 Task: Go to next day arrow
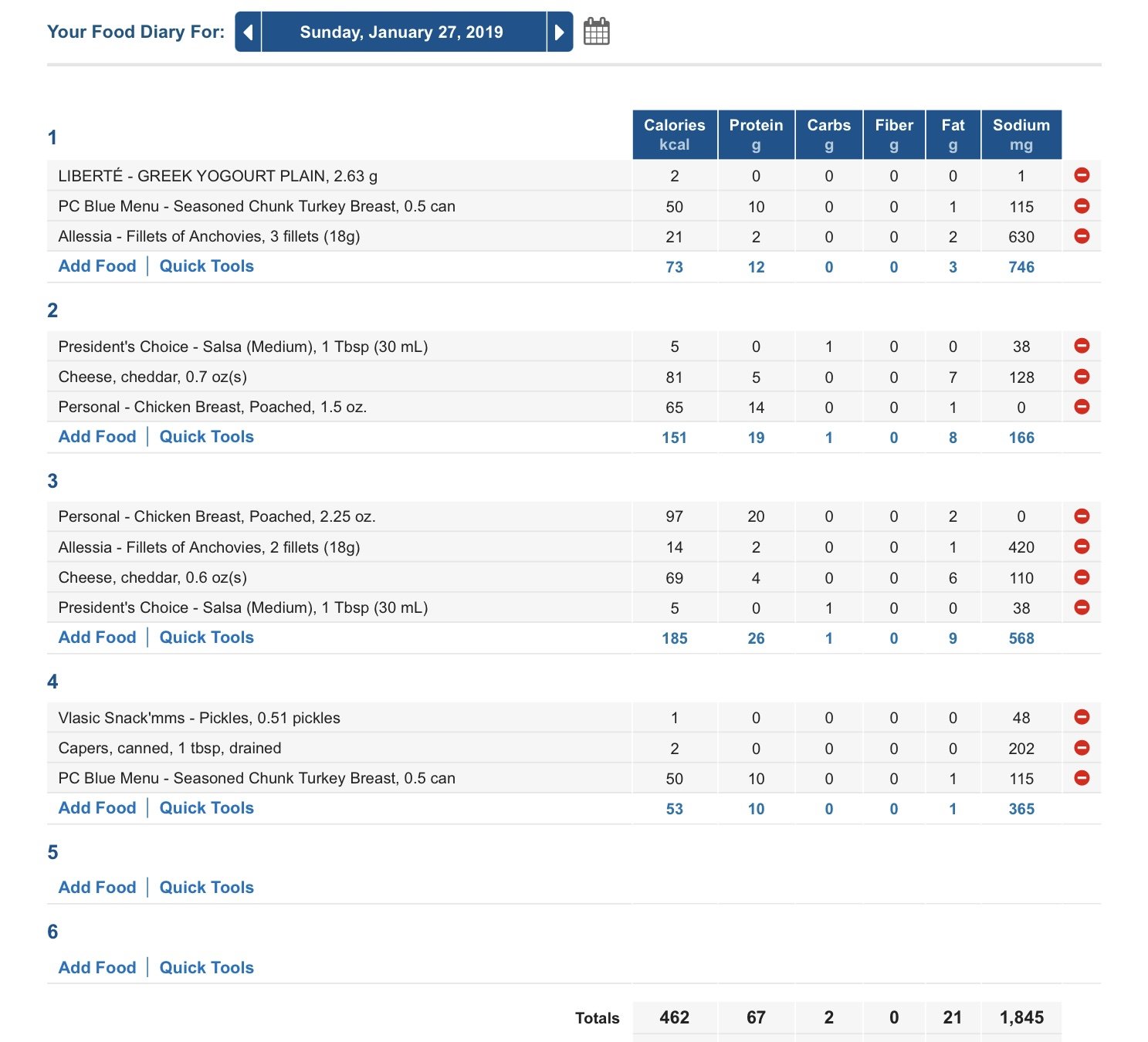[x=560, y=32]
